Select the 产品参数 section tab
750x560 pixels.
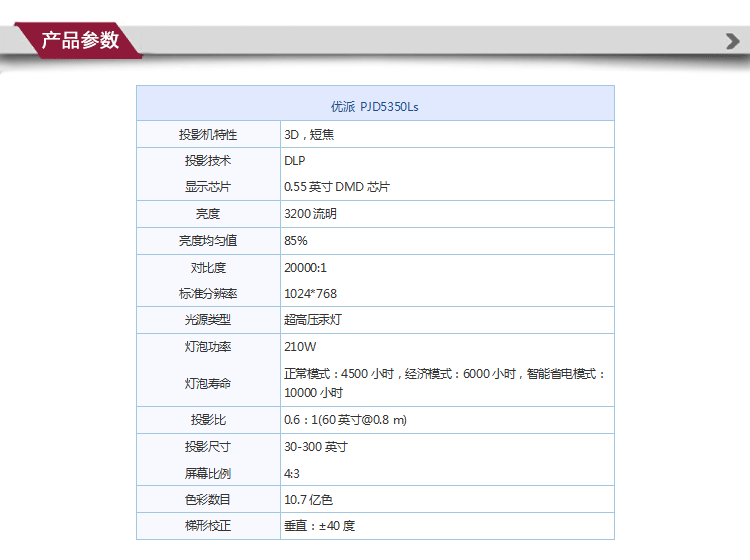click(x=79, y=40)
